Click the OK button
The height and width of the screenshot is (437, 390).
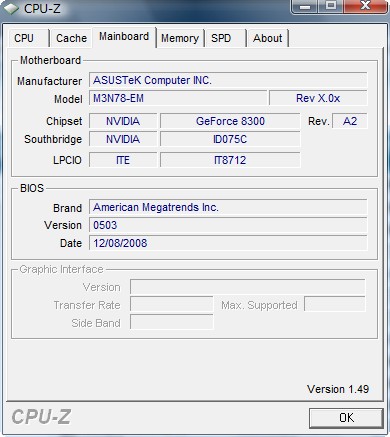click(346, 418)
